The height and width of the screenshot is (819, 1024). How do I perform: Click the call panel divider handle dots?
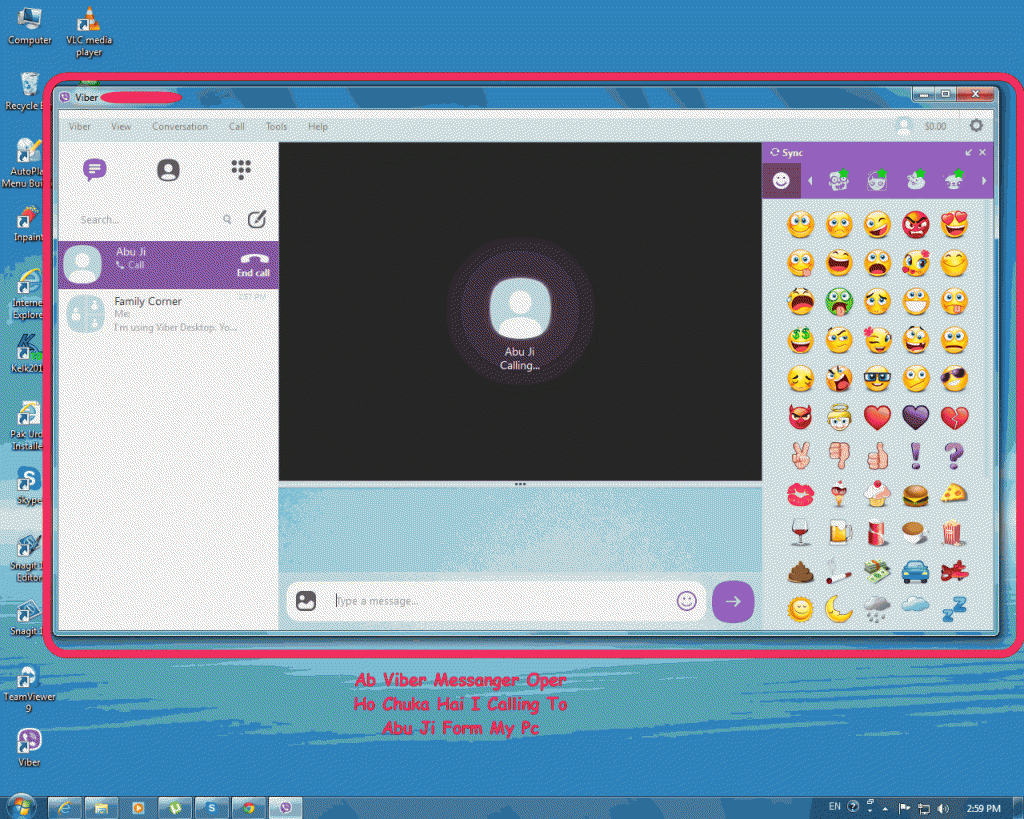click(520, 484)
